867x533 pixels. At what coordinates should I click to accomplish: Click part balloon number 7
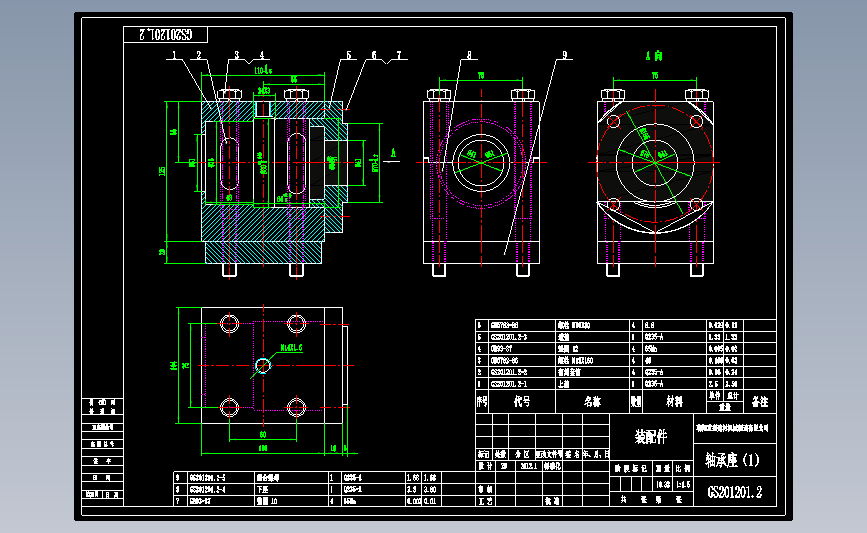coord(399,55)
